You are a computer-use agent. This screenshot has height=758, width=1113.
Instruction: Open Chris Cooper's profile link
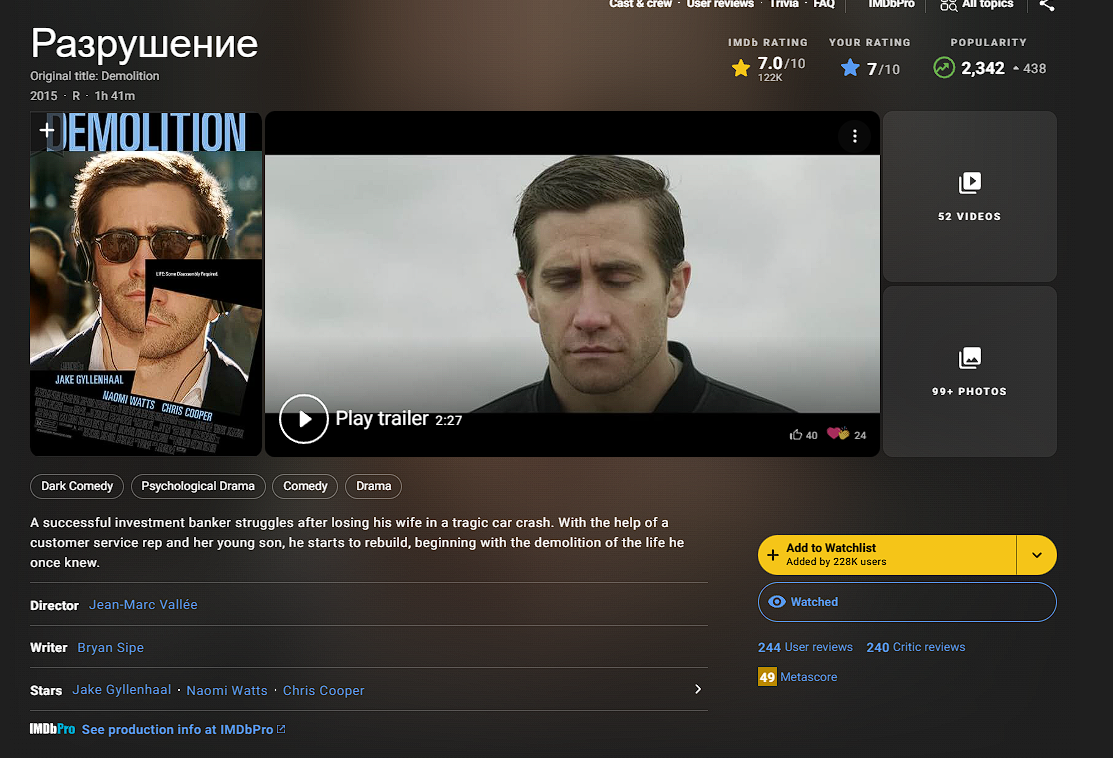point(324,691)
